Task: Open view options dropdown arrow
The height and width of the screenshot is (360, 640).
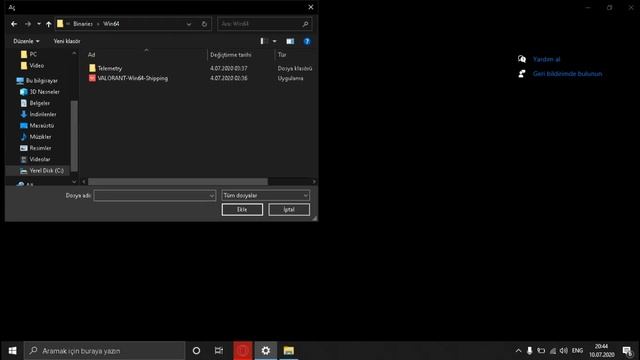Action: click(x=274, y=41)
